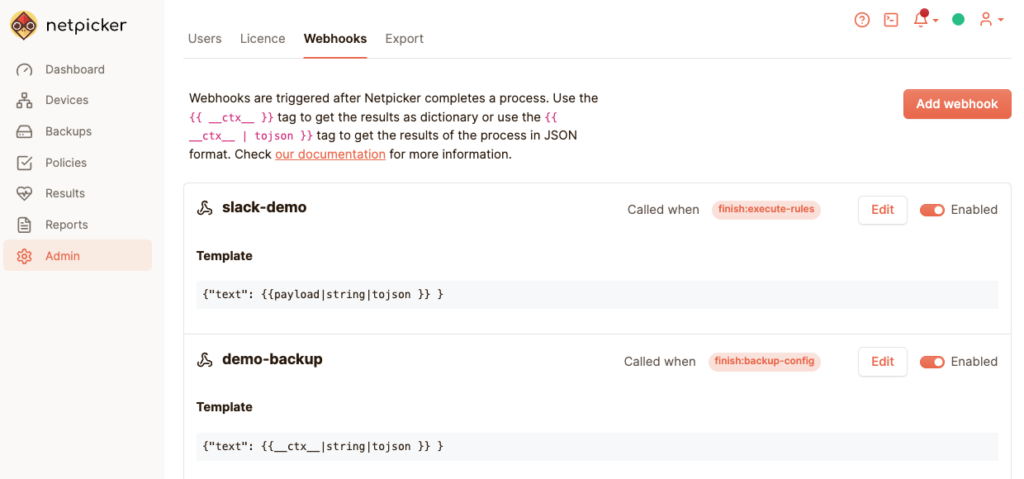Select the Licence tab
This screenshot has height=479, width=1024.
tap(263, 39)
